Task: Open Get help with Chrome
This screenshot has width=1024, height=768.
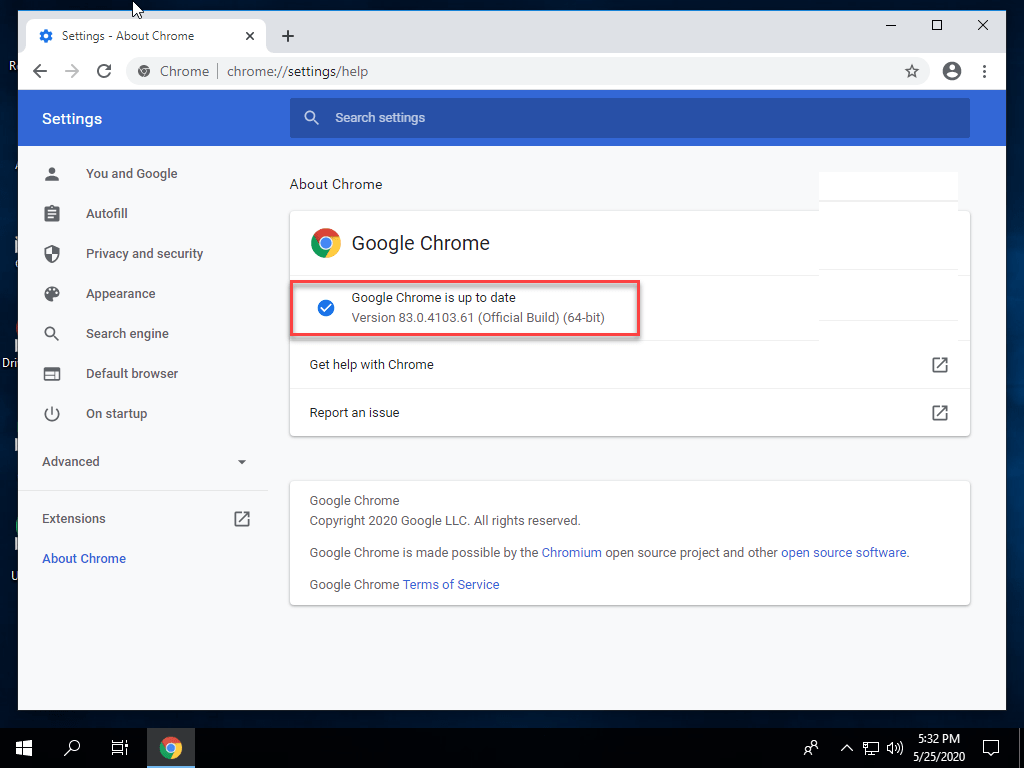Action: [x=630, y=364]
